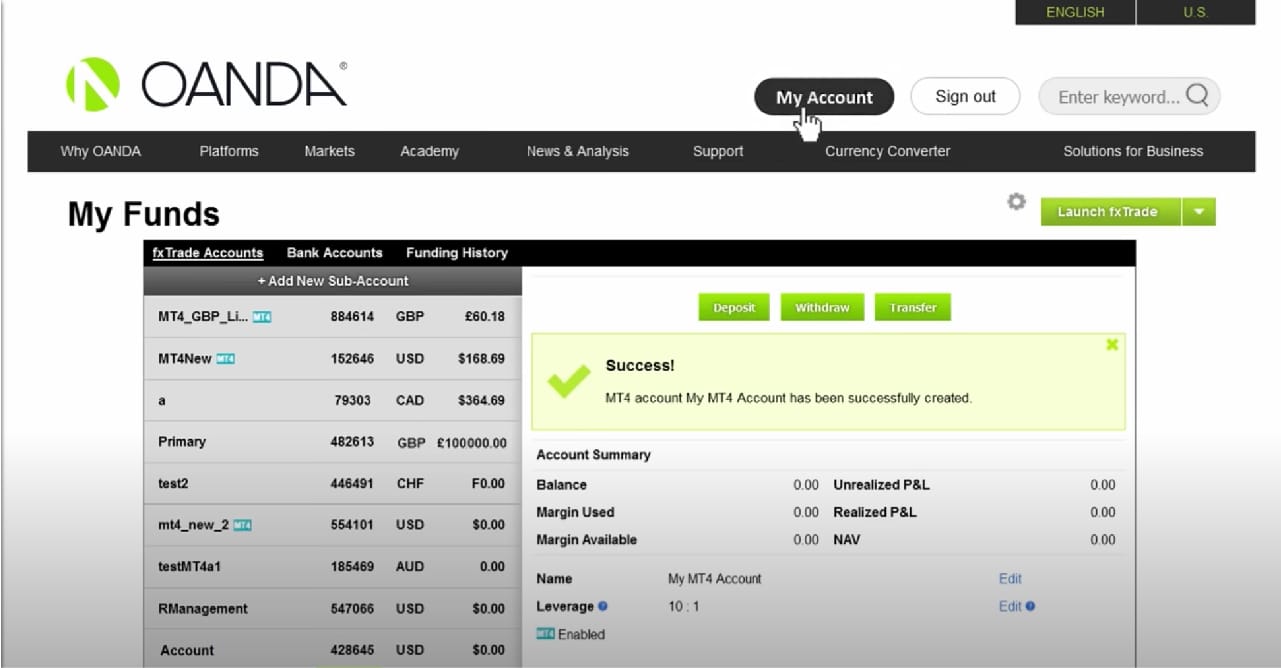The image size is (1281, 668).
Task: Open the U.S. region selector
Action: (1196, 12)
